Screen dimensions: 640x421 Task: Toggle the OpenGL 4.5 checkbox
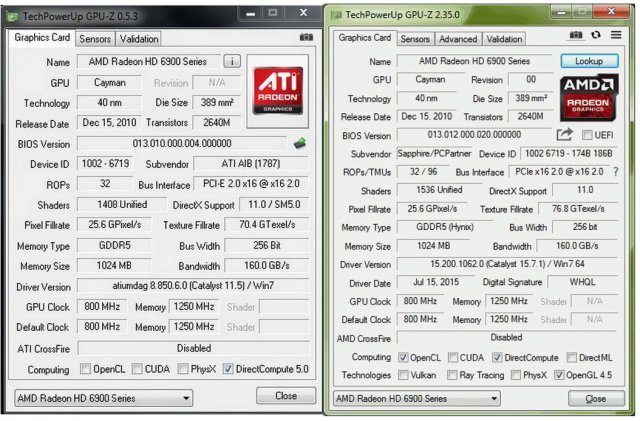[x=559, y=374]
